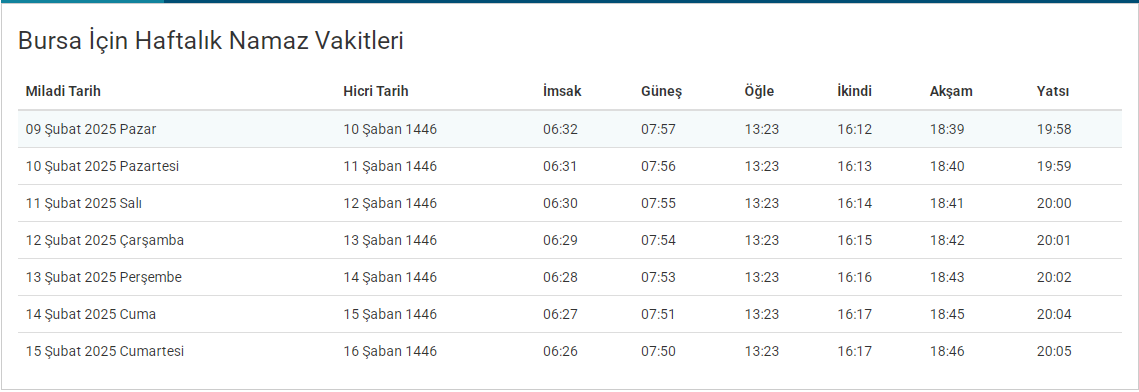Click the Öğle column header

click(x=759, y=91)
